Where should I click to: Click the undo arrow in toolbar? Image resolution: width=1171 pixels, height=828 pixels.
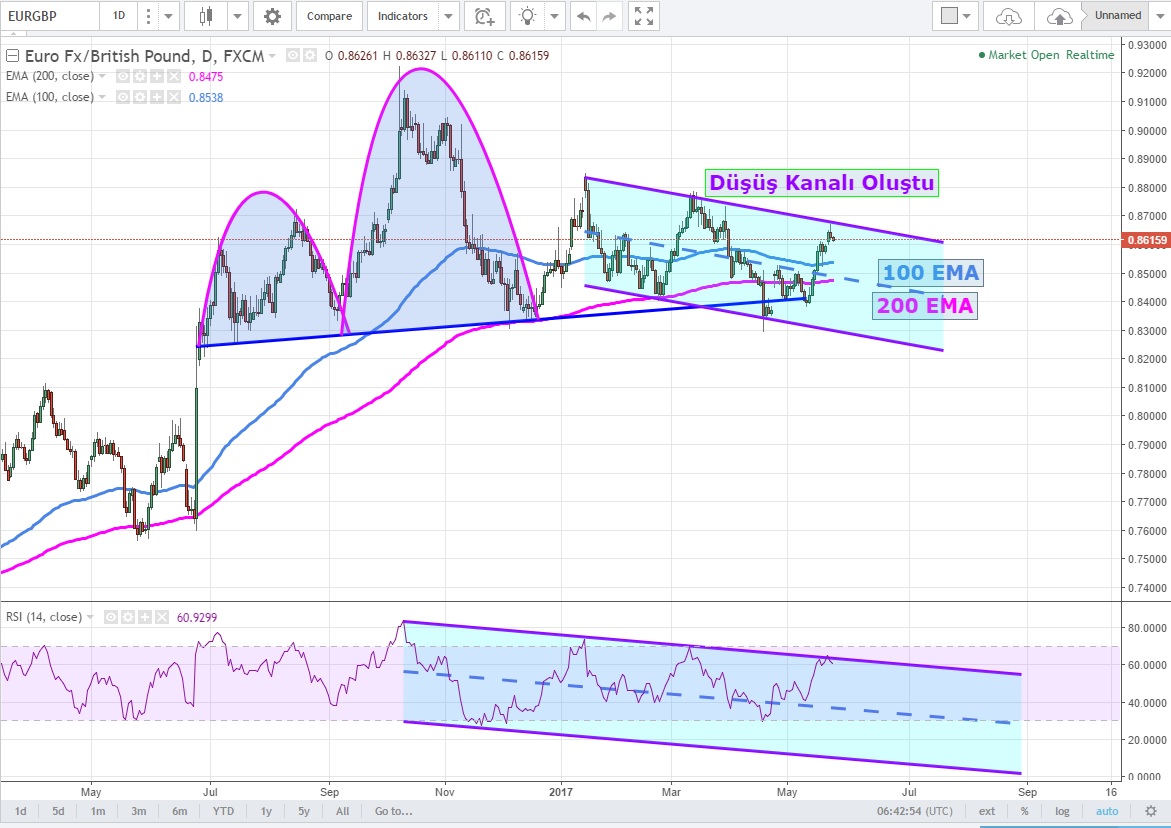(x=583, y=16)
